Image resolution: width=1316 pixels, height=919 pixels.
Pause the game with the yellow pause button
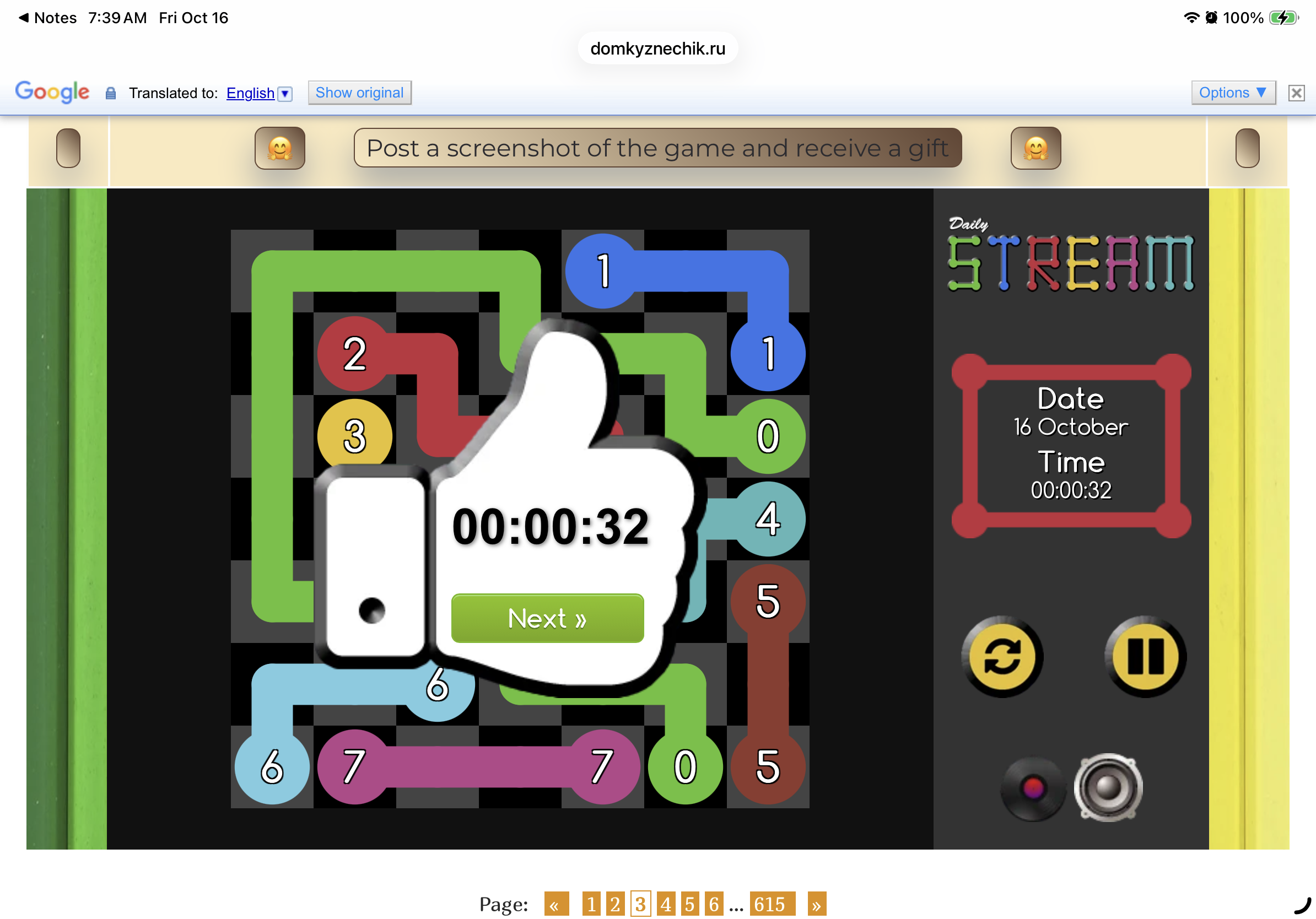click(x=1145, y=657)
